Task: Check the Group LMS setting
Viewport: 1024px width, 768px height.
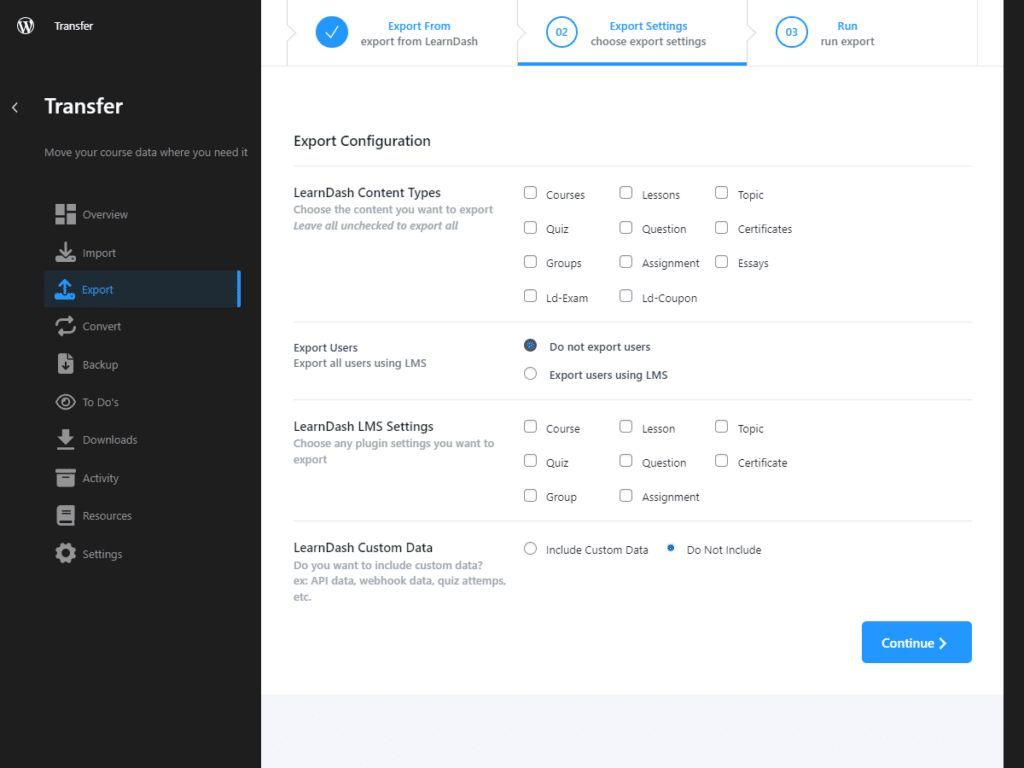Action: [x=530, y=496]
